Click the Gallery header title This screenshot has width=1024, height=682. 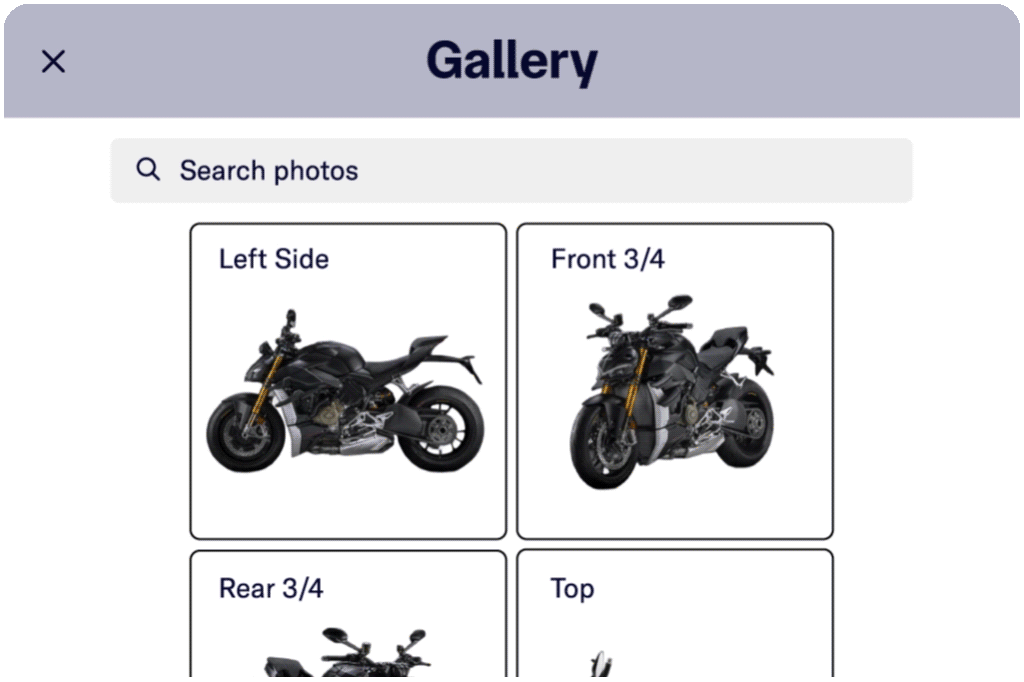[x=512, y=61]
